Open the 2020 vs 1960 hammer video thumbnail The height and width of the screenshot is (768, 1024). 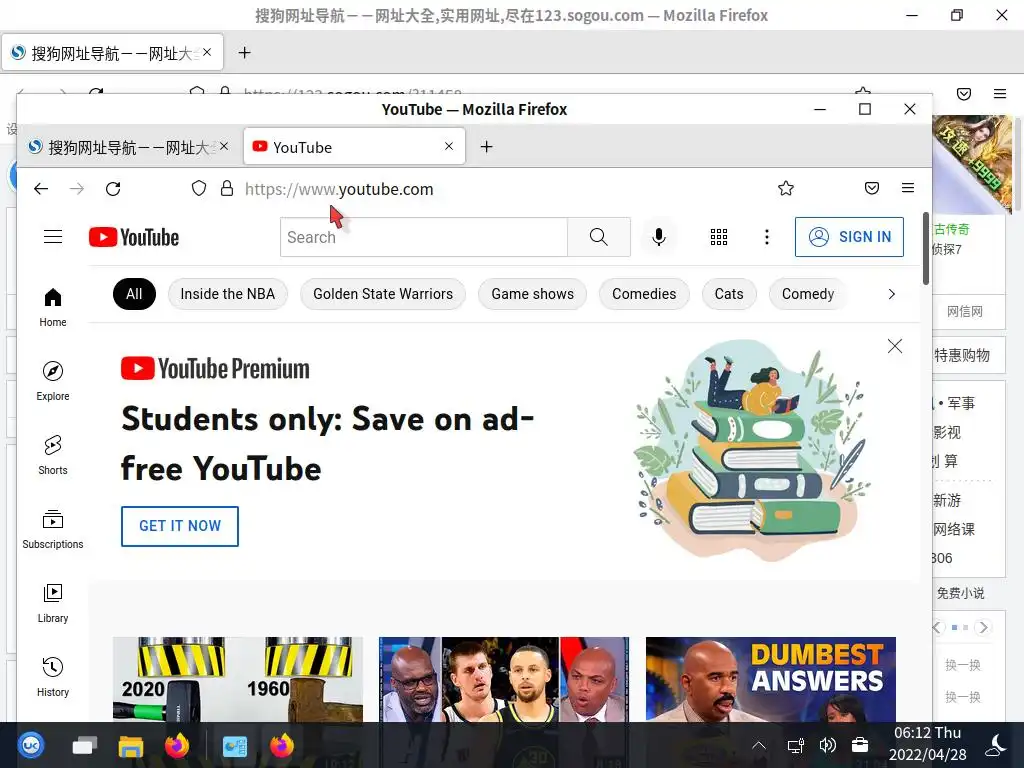pos(238,679)
